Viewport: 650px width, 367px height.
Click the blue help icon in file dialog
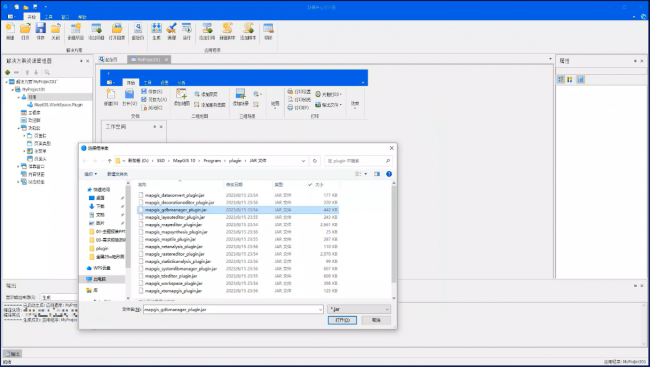[389, 174]
